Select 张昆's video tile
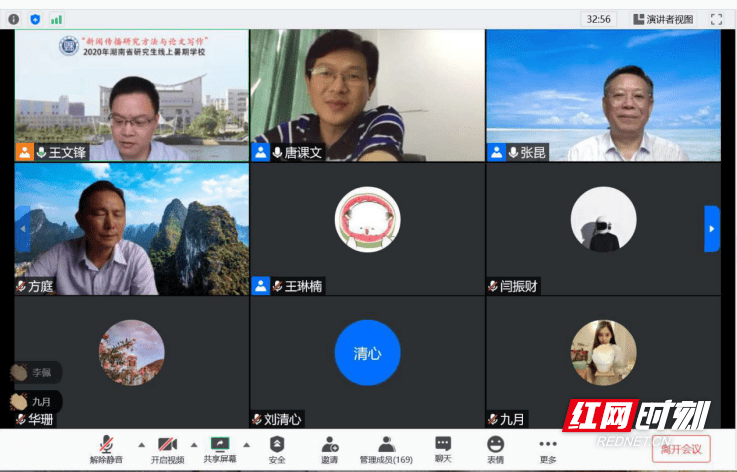The width and height of the screenshot is (737, 472). click(x=604, y=95)
